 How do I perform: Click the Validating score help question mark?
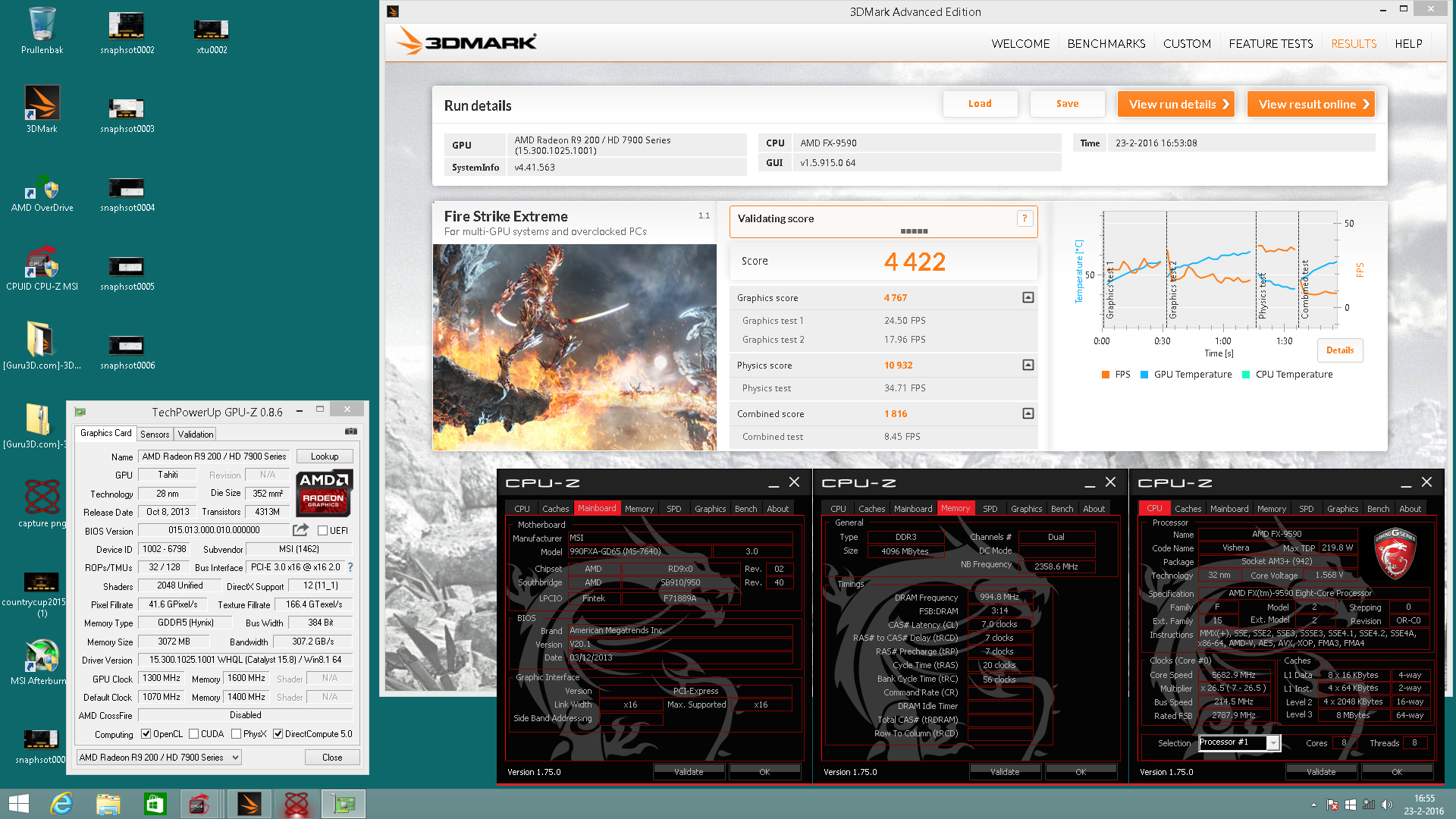coord(1025,218)
